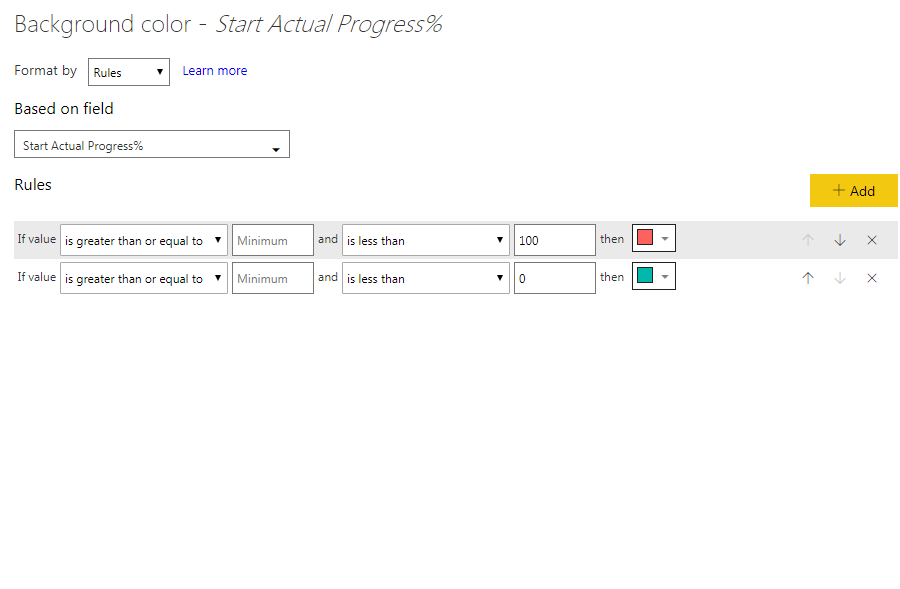
Task: Open the Start Actual Progress% field dropdown
Action: tap(152, 144)
